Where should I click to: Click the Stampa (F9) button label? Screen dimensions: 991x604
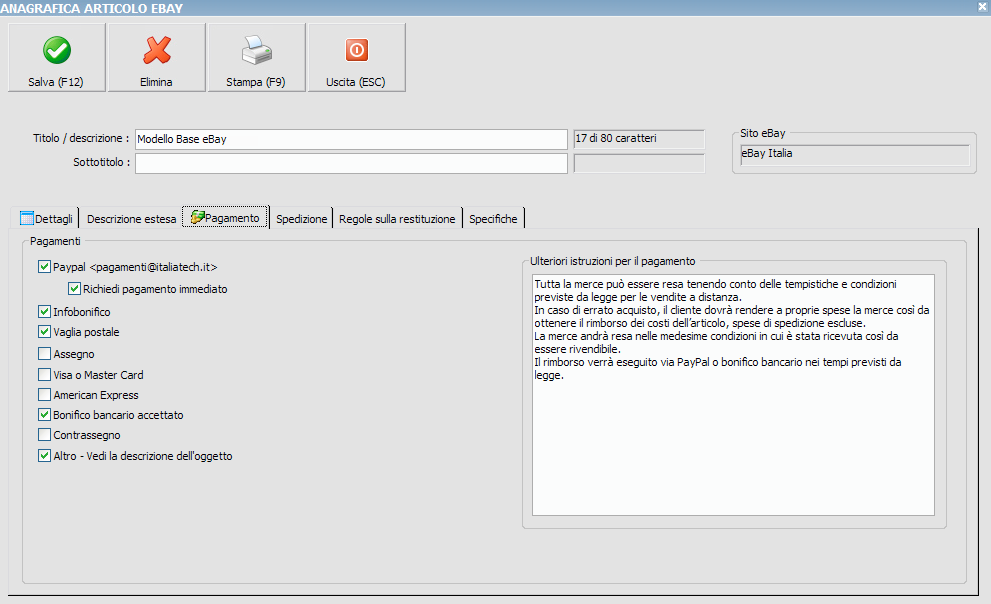click(x=255, y=82)
